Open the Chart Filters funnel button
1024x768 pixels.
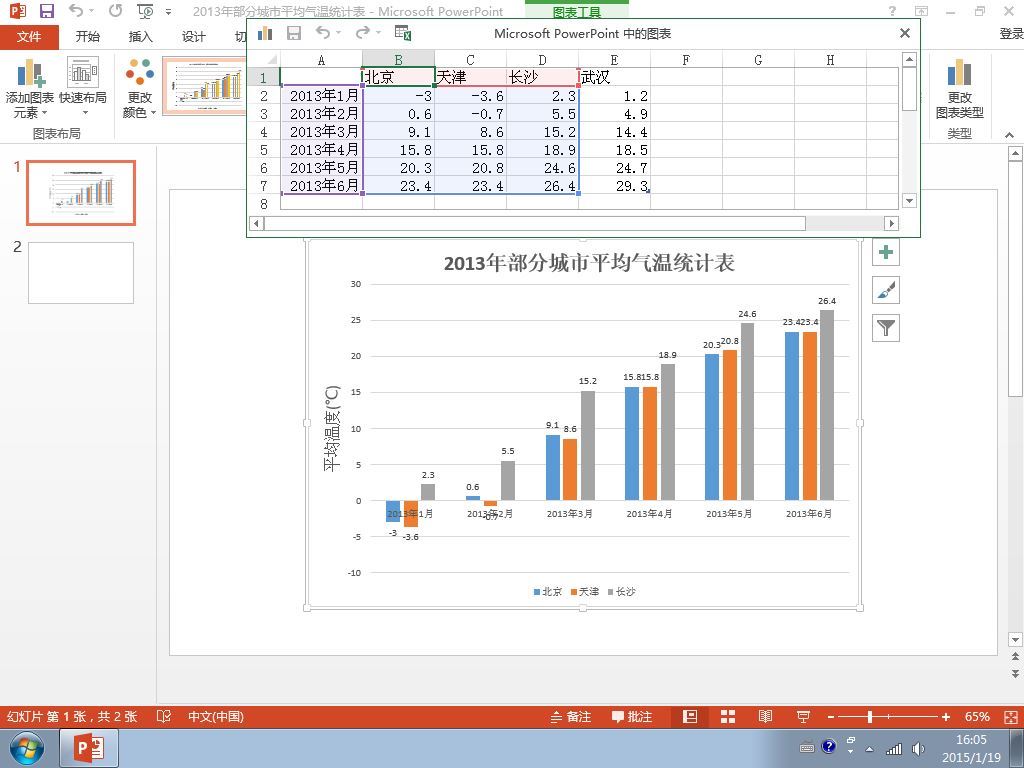click(886, 328)
